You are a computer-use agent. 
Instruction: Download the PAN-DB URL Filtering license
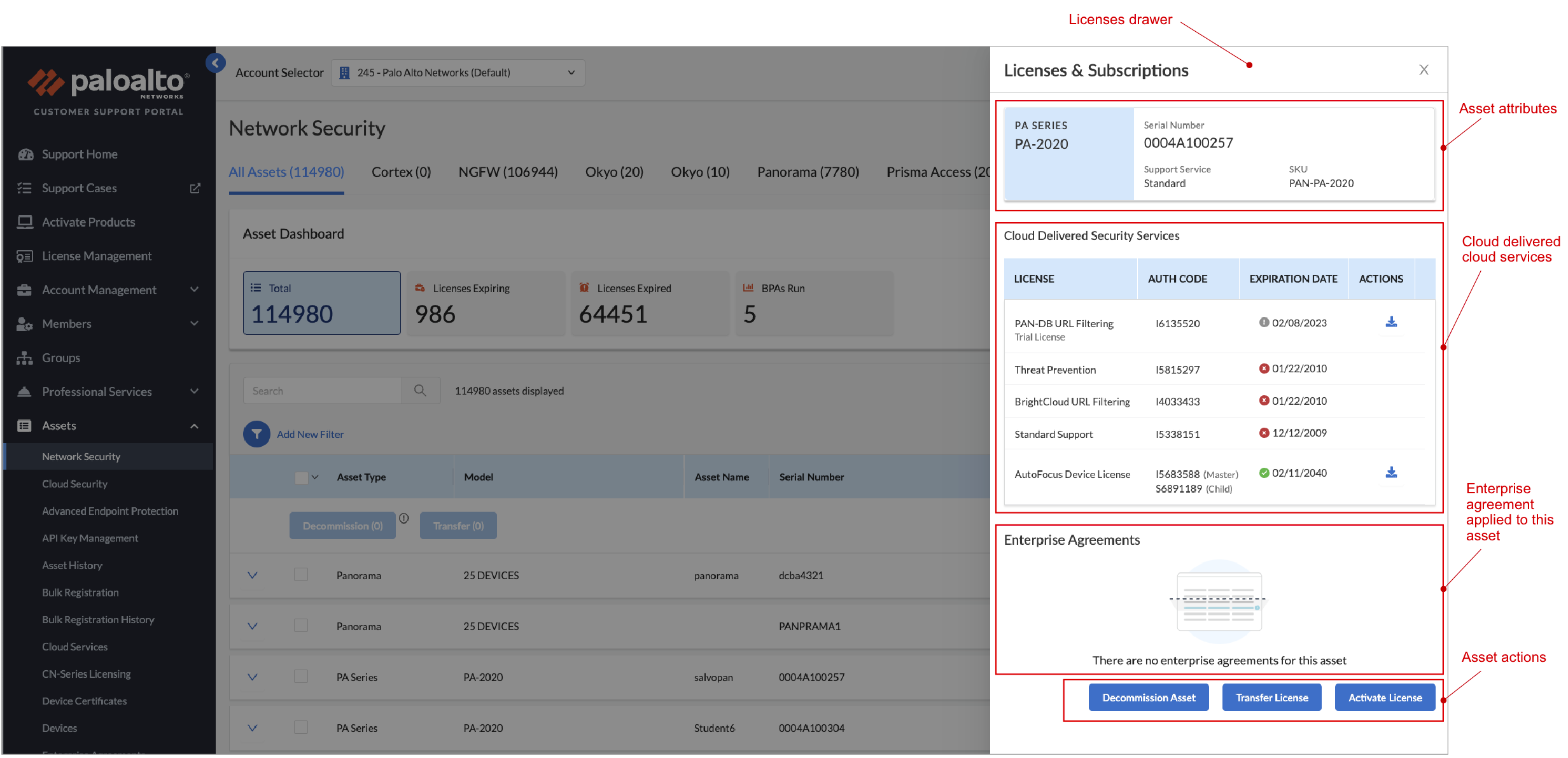tap(1391, 322)
